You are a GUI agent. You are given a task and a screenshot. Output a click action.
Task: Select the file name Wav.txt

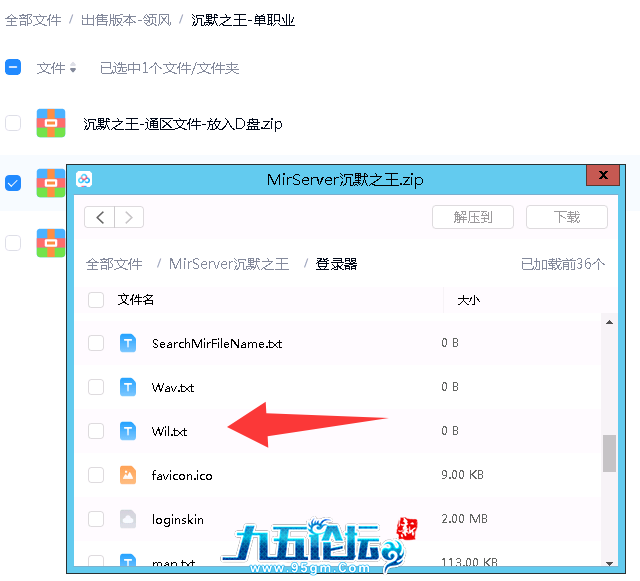173,387
